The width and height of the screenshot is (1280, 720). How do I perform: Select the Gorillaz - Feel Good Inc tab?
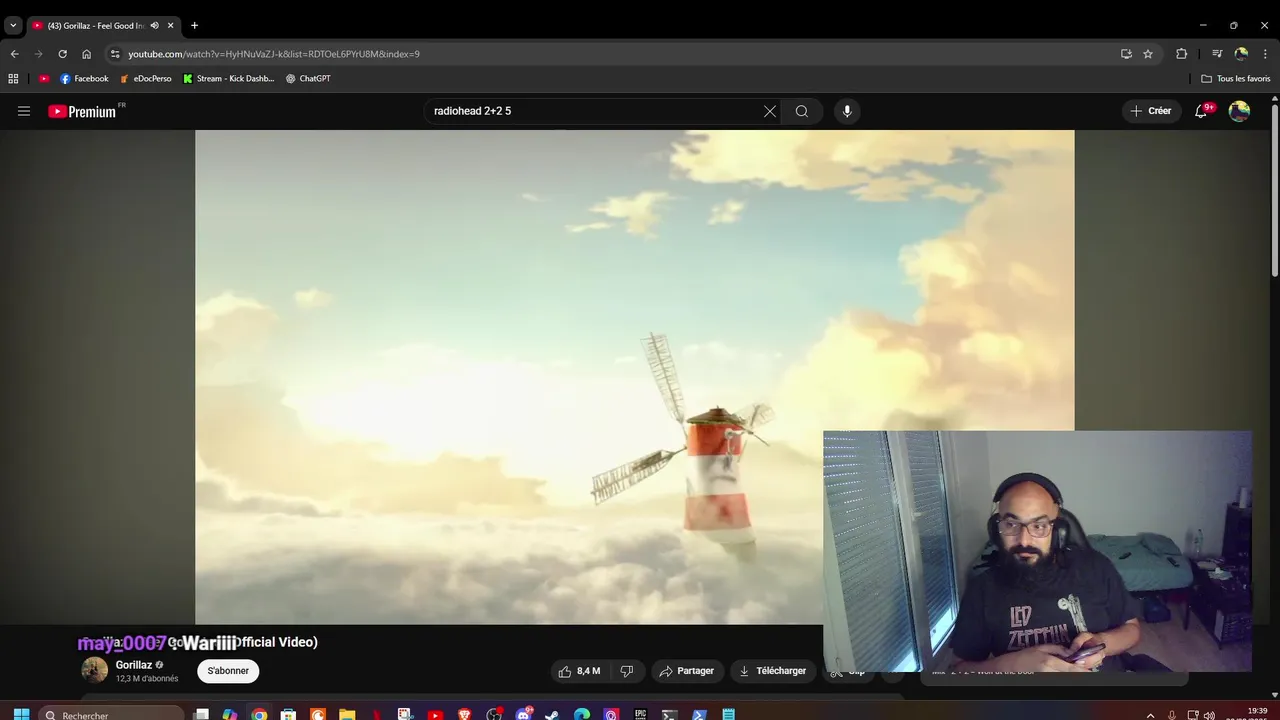click(95, 25)
